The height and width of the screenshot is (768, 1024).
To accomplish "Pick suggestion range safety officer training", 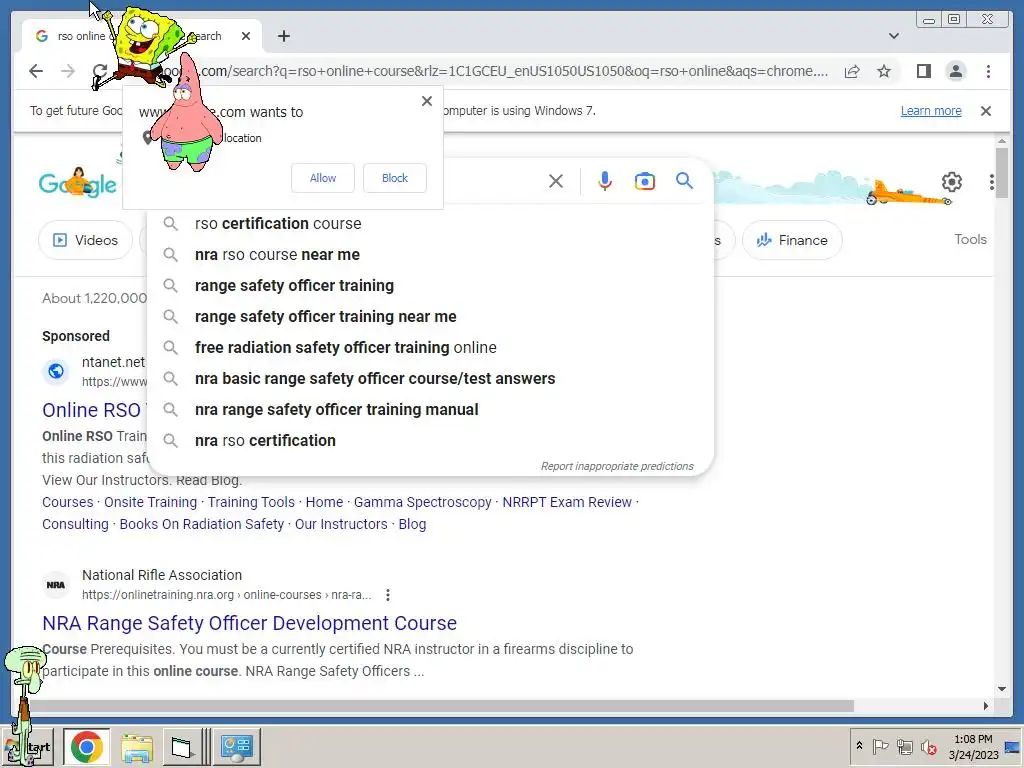I will (431, 285).
